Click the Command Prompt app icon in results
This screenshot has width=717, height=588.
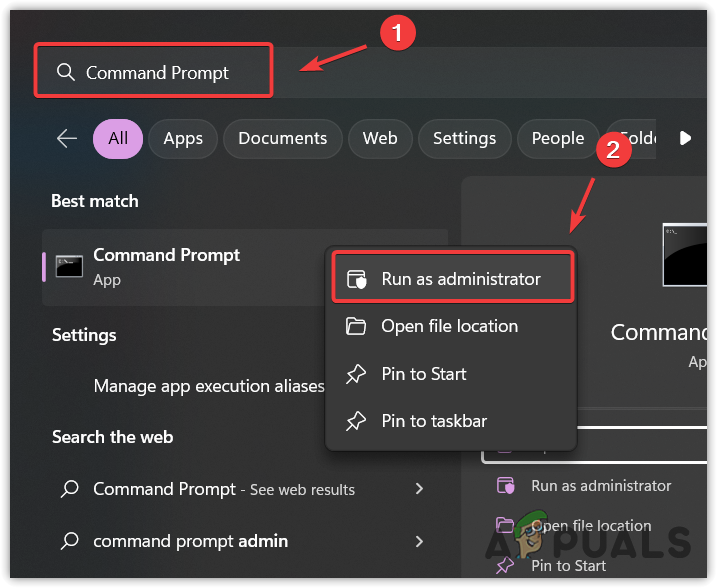coord(69,267)
